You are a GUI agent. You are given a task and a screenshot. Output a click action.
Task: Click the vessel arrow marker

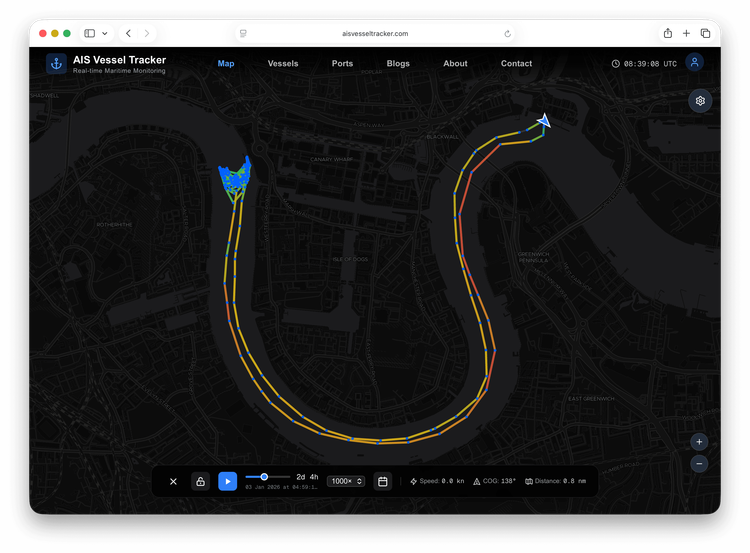tap(543, 121)
